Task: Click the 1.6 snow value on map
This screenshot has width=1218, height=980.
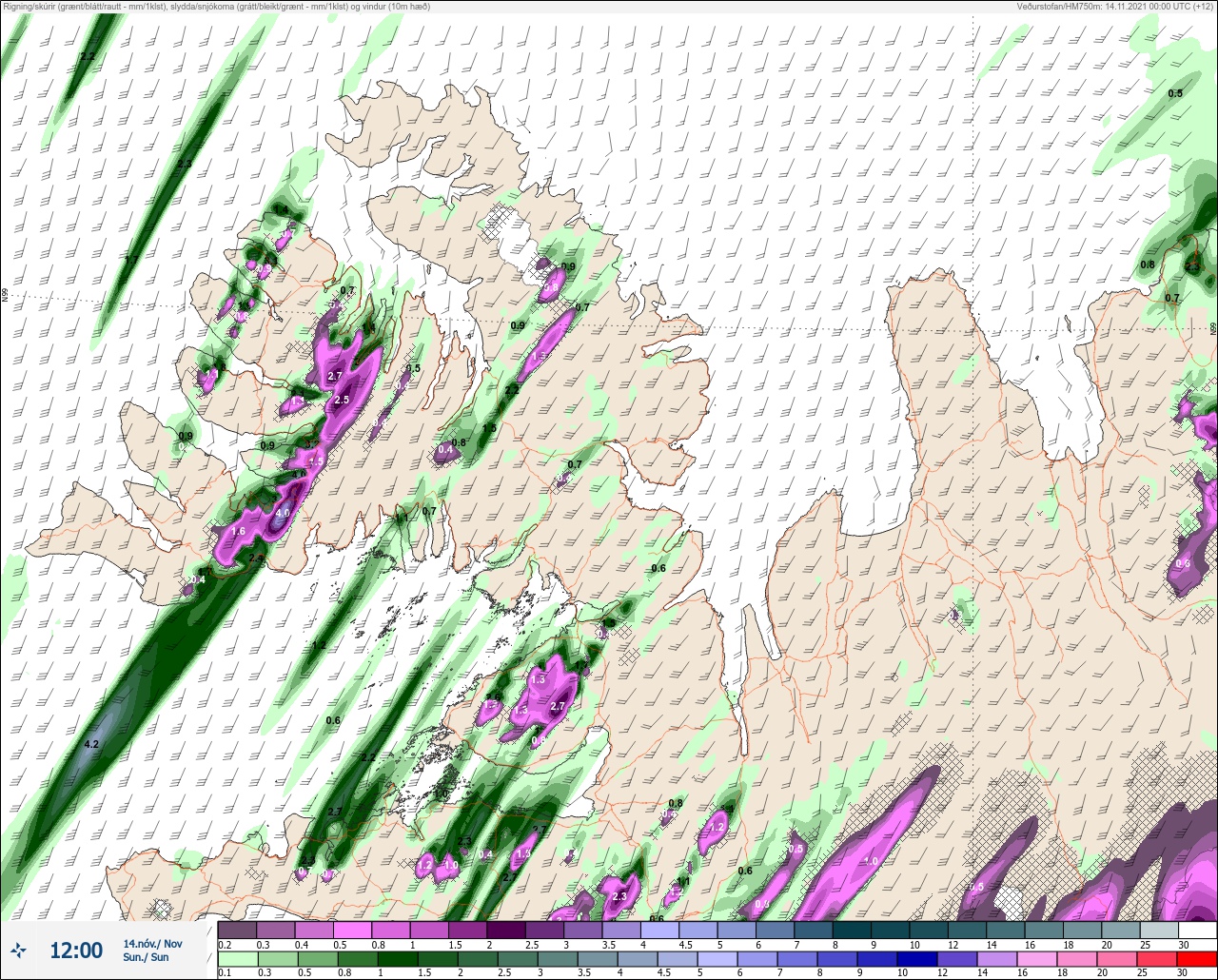Action: pyautogui.click(x=238, y=531)
